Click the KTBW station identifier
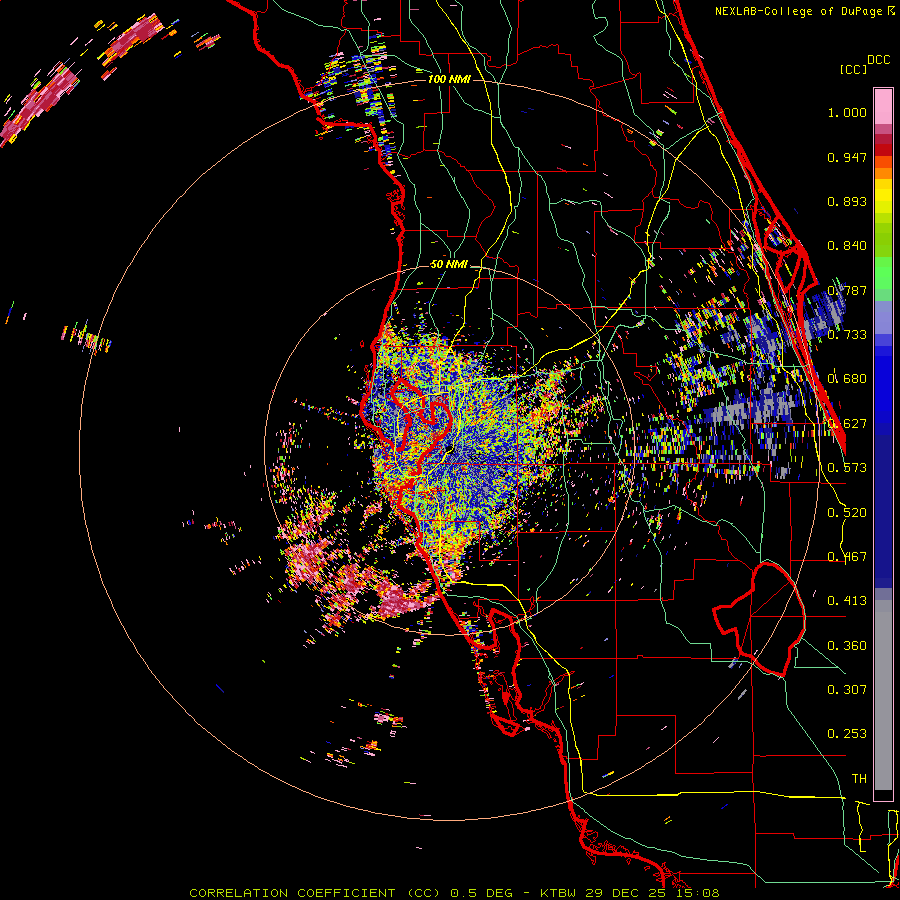The width and height of the screenshot is (900, 900). click(560, 893)
